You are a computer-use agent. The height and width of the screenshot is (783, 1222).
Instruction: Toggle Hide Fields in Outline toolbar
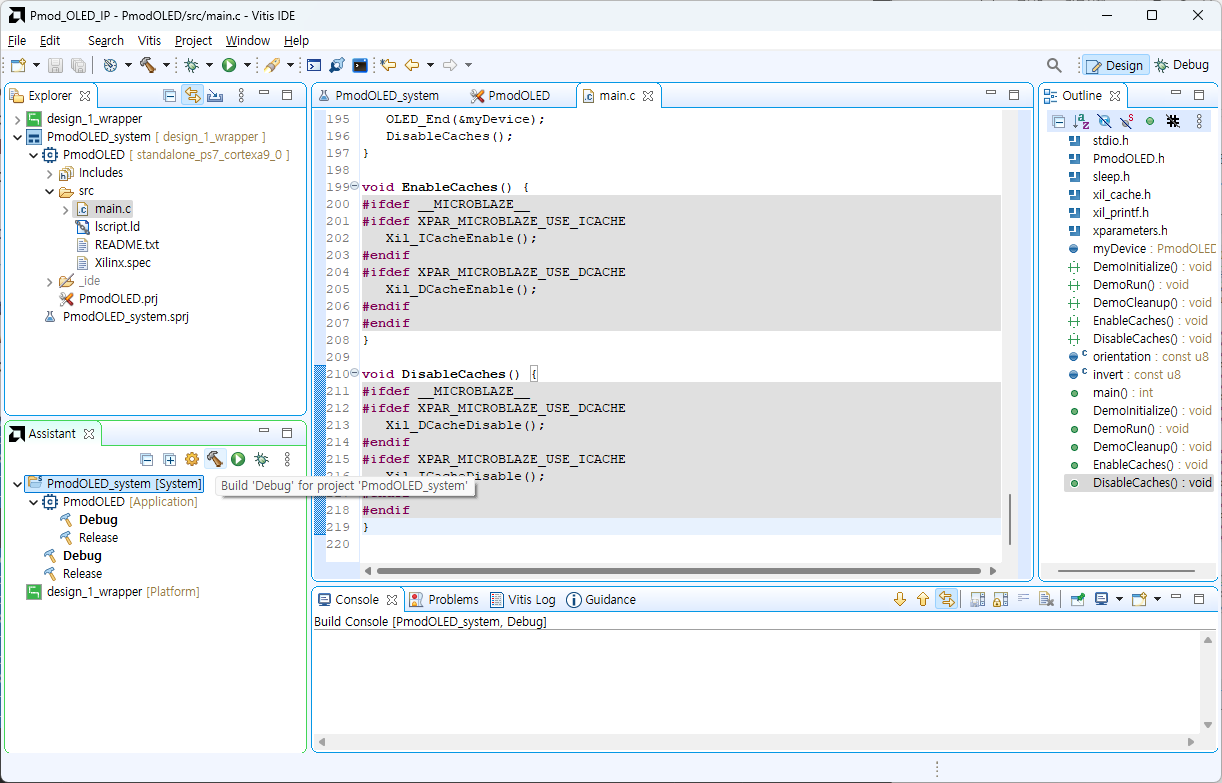click(1104, 121)
